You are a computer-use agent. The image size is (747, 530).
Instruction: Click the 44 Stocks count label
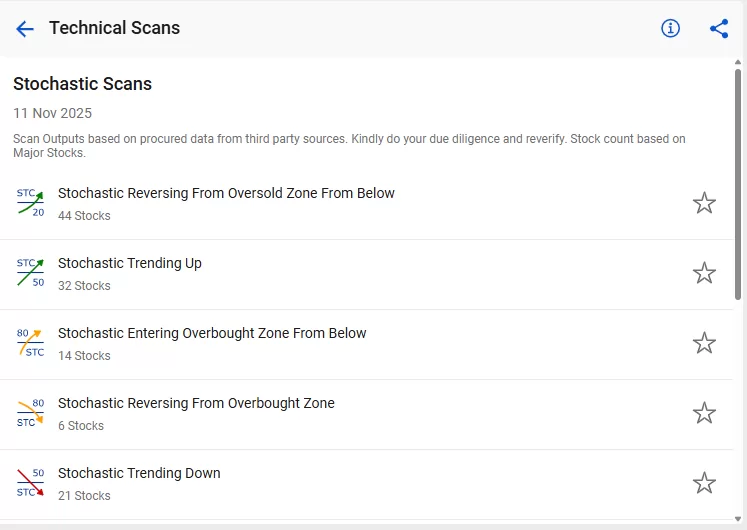84,216
